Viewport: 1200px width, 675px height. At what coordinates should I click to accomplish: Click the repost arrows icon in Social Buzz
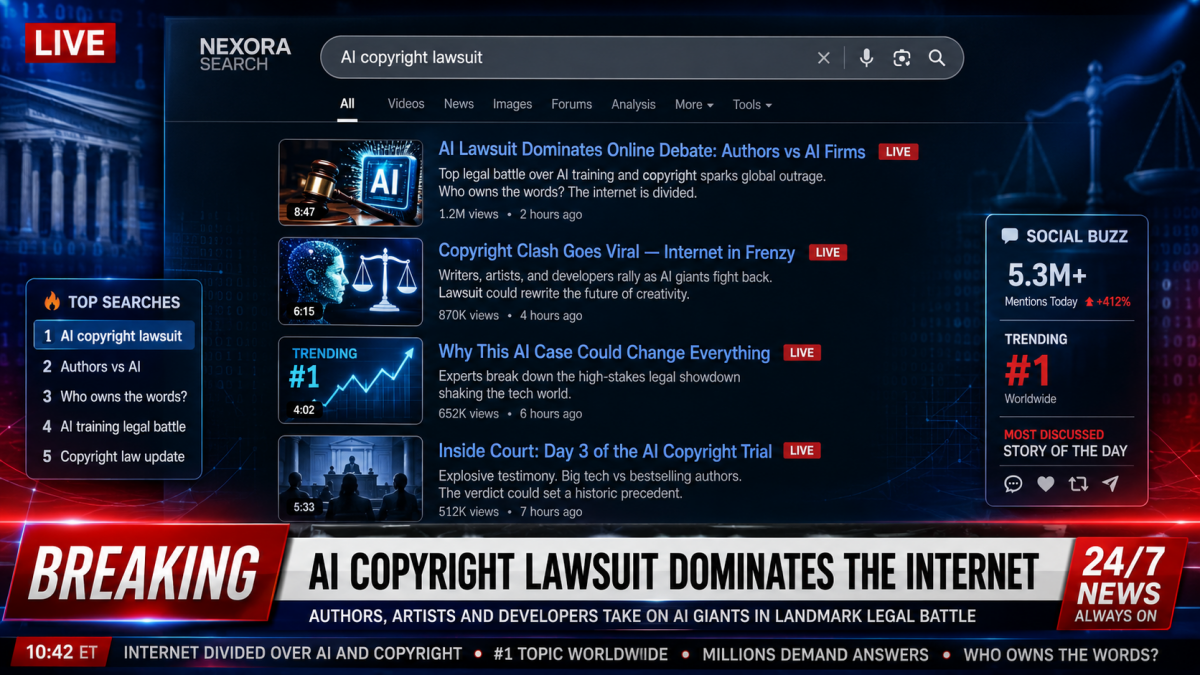tap(1078, 484)
